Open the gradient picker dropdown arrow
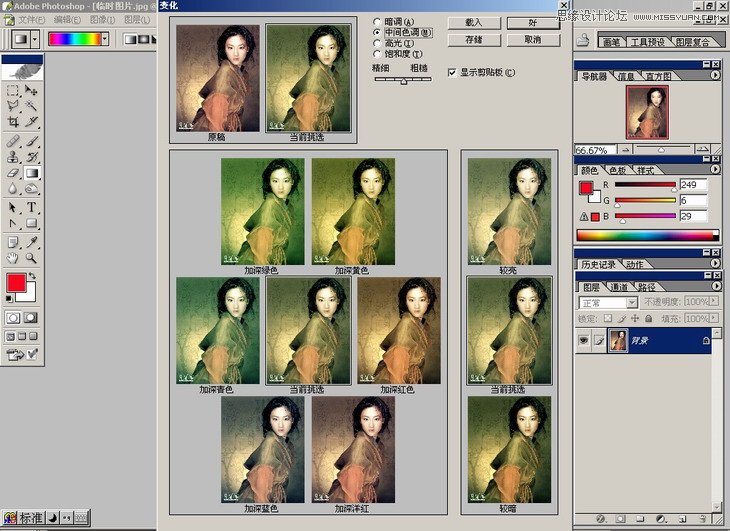The width and height of the screenshot is (730, 531). pos(105,39)
